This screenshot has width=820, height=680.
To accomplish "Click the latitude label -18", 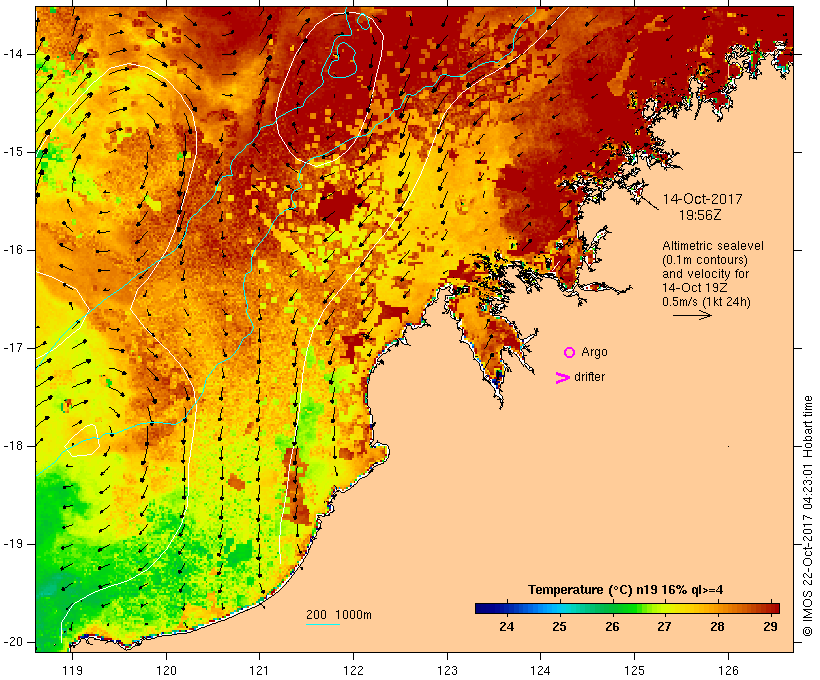I will click(13, 446).
